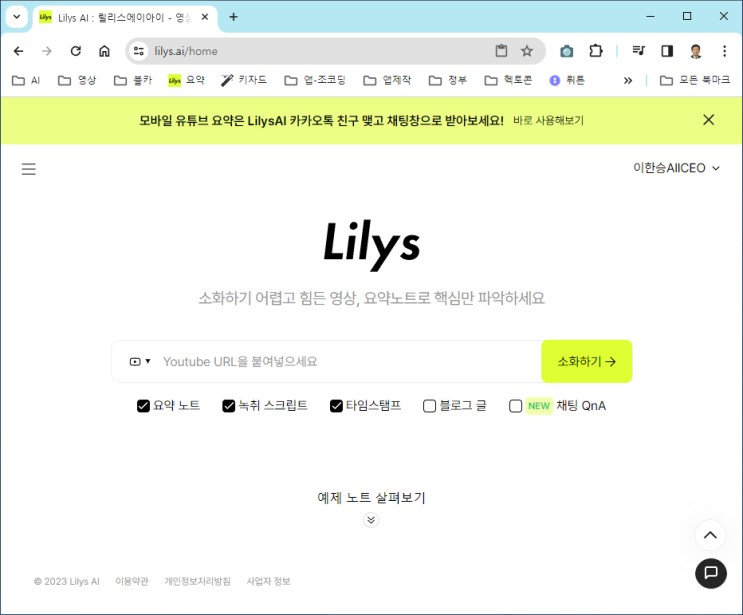Open the 요약 Lilys bookmark
Screen dimensions: 743x615
187,80
